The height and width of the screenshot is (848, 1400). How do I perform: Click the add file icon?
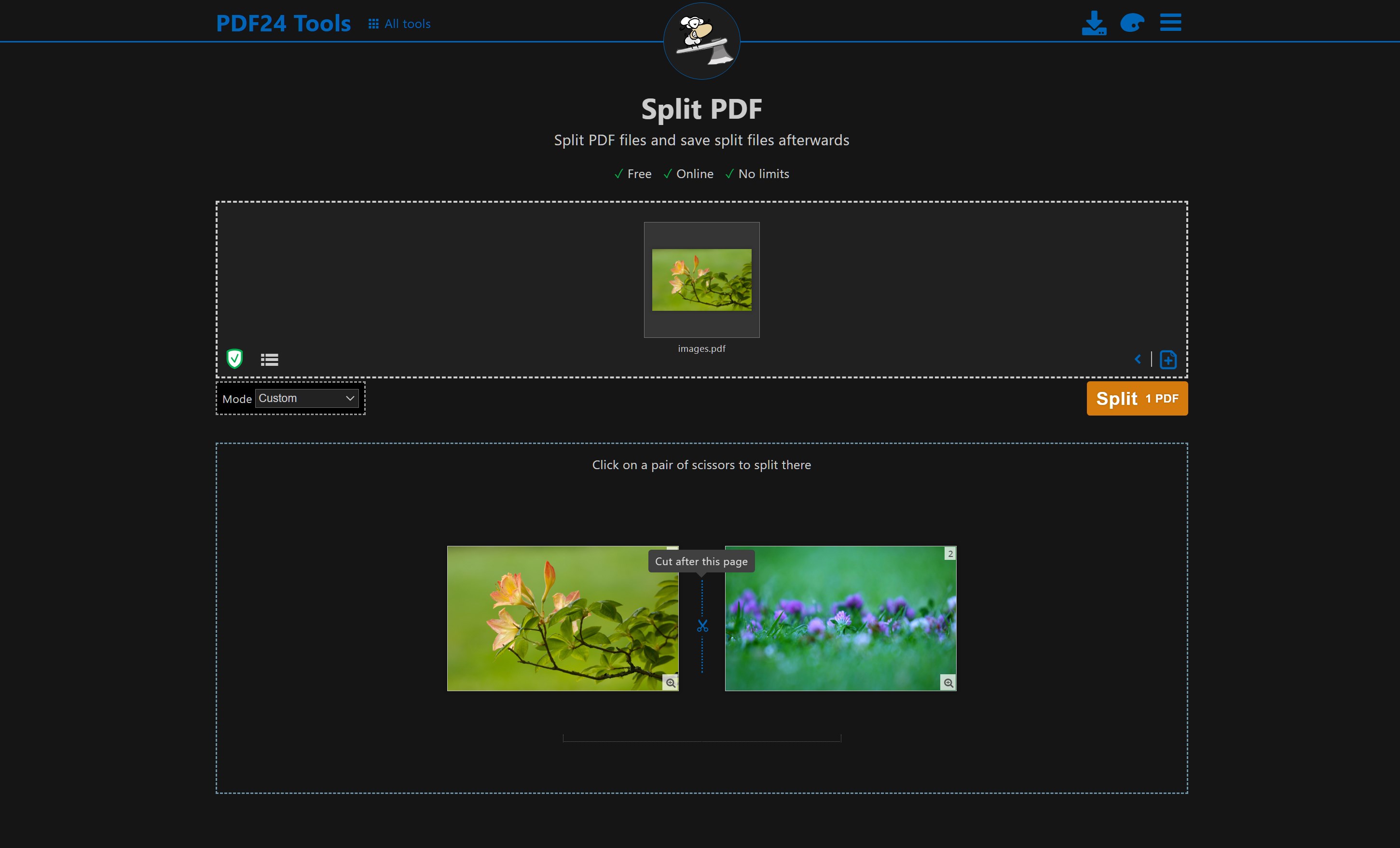pyautogui.click(x=1168, y=359)
